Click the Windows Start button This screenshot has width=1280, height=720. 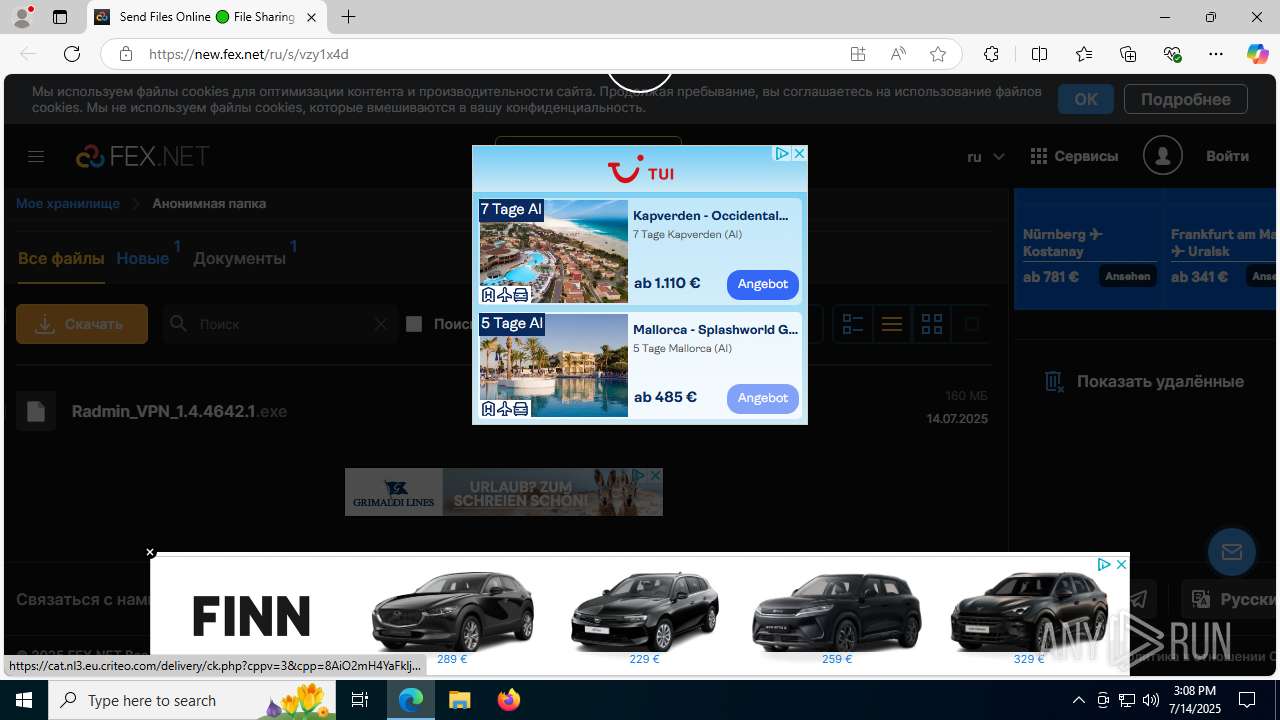[24, 700]
